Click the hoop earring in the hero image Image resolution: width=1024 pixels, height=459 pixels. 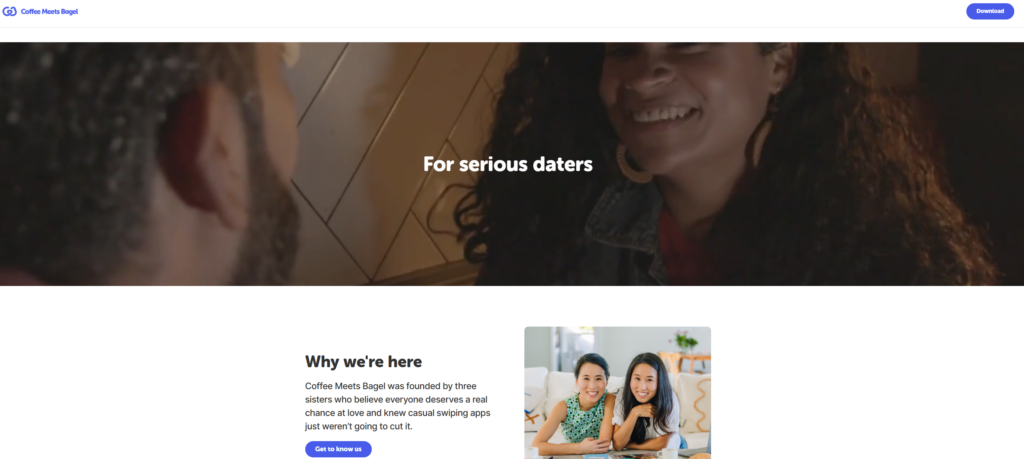coord(632,163)
